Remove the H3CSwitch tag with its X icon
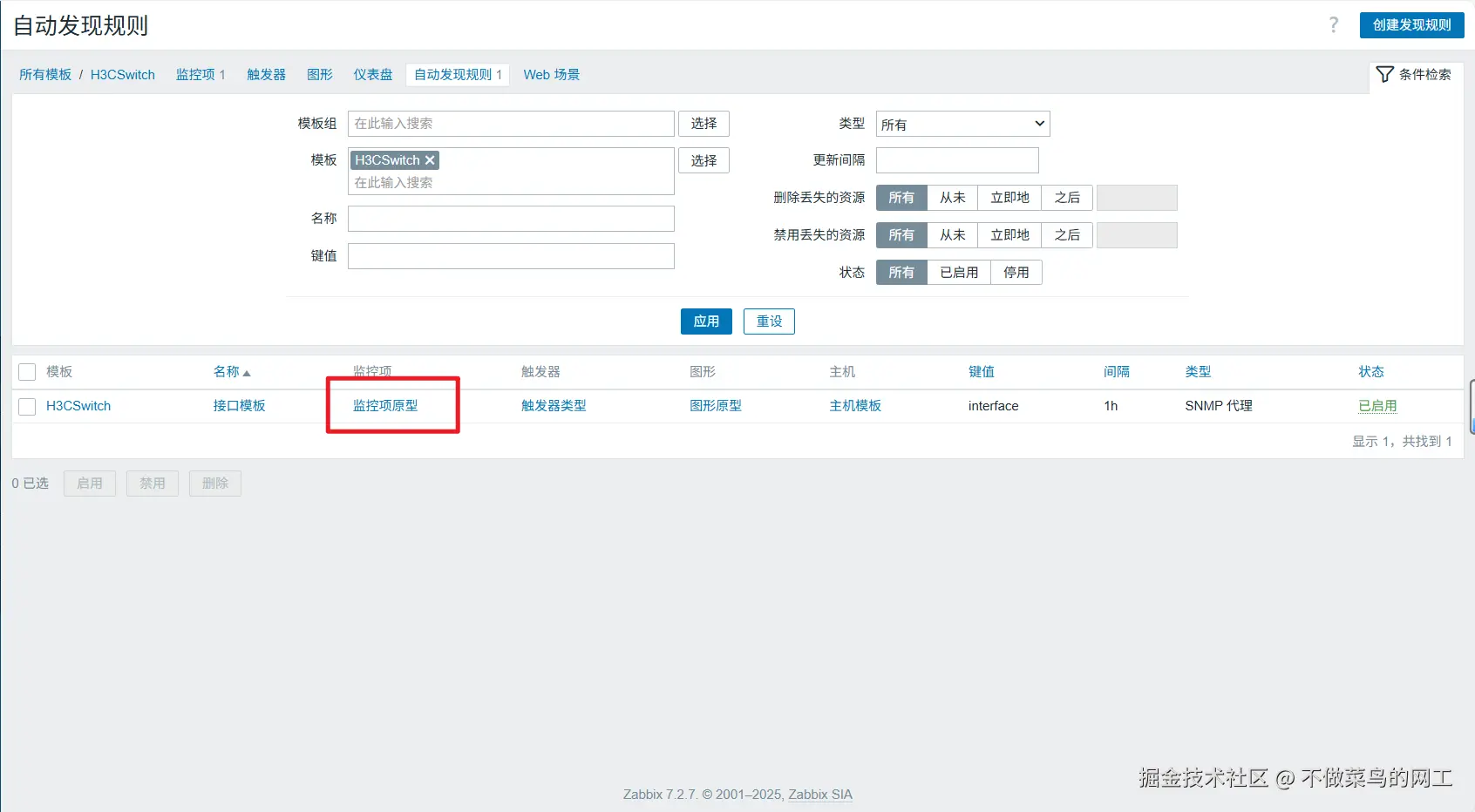 (430, 160)
